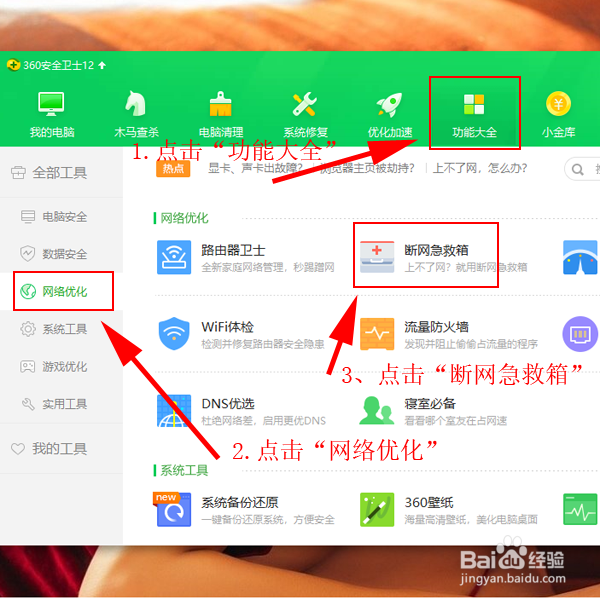Open the 木马查杀 horse icon

135,103
